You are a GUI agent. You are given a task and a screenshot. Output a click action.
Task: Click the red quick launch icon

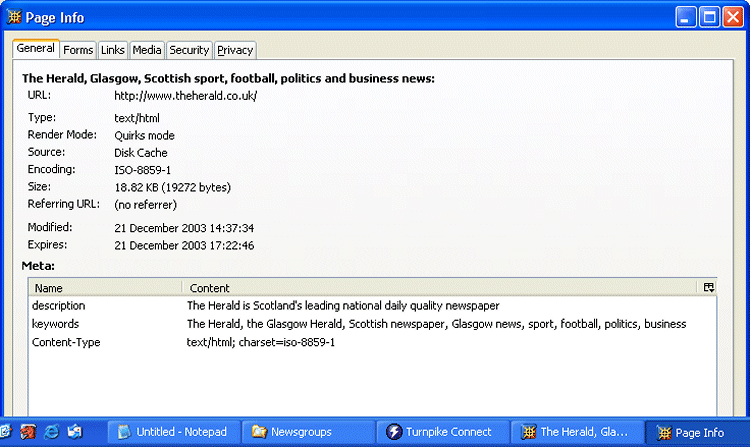28,432
